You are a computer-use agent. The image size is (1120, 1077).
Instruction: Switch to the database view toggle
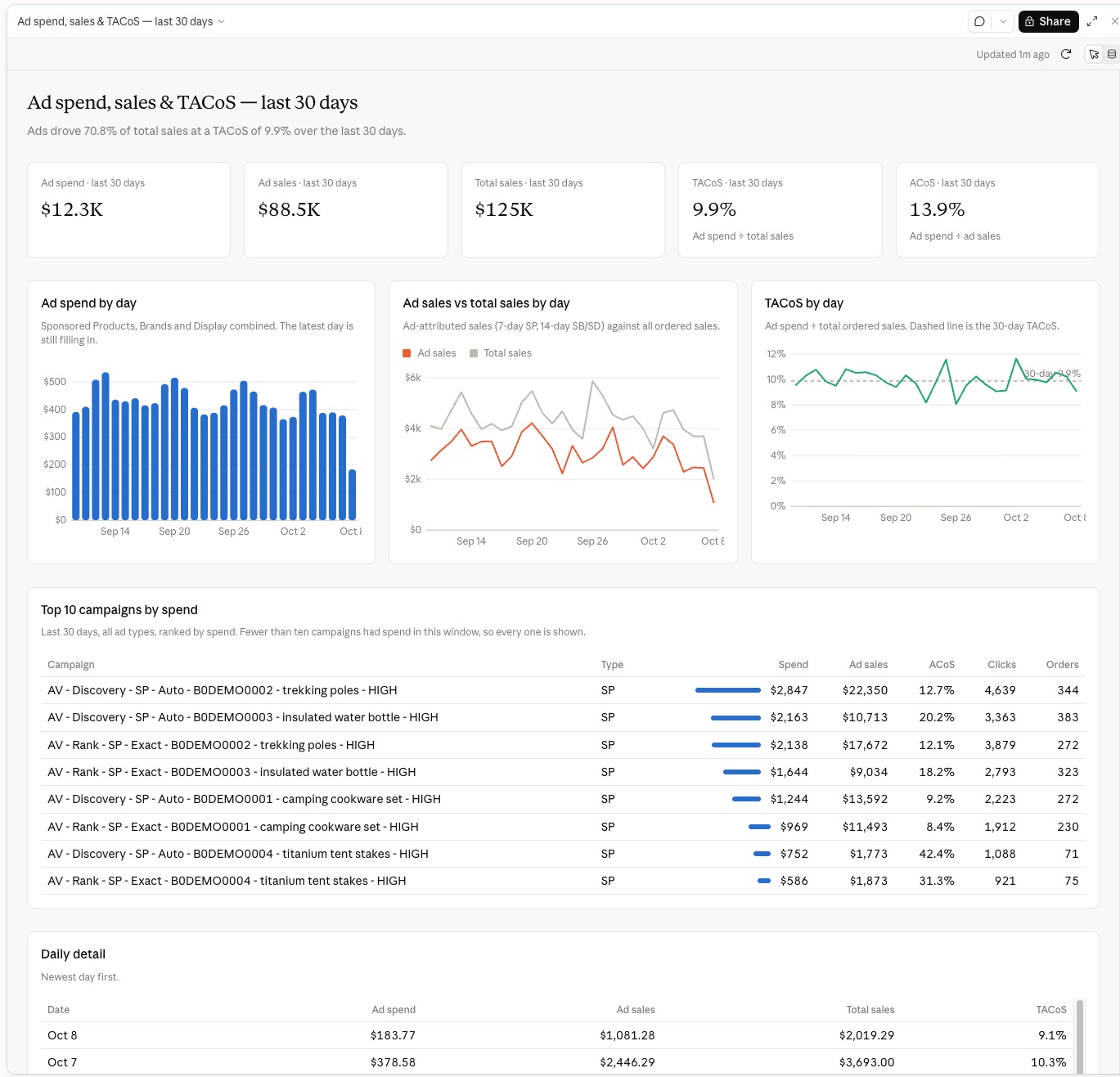click(x=1111, y=54)
